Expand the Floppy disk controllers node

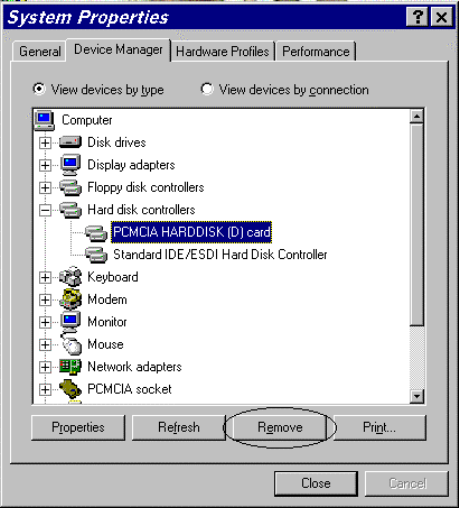point(45,188)
